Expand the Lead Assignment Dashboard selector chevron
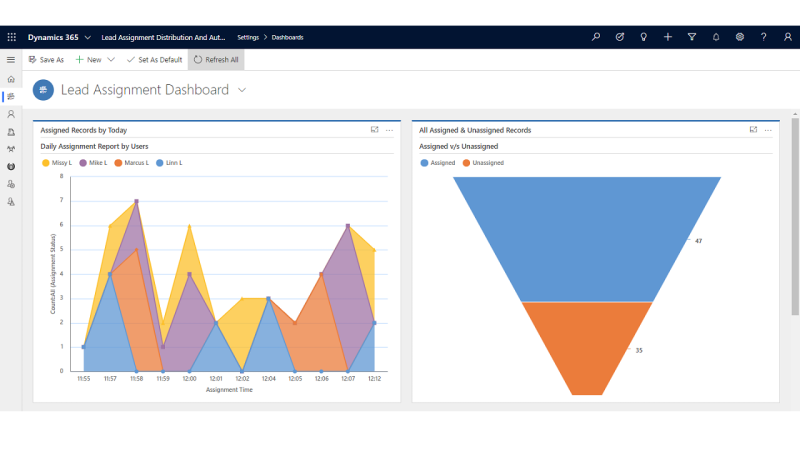 pos(242,90)
